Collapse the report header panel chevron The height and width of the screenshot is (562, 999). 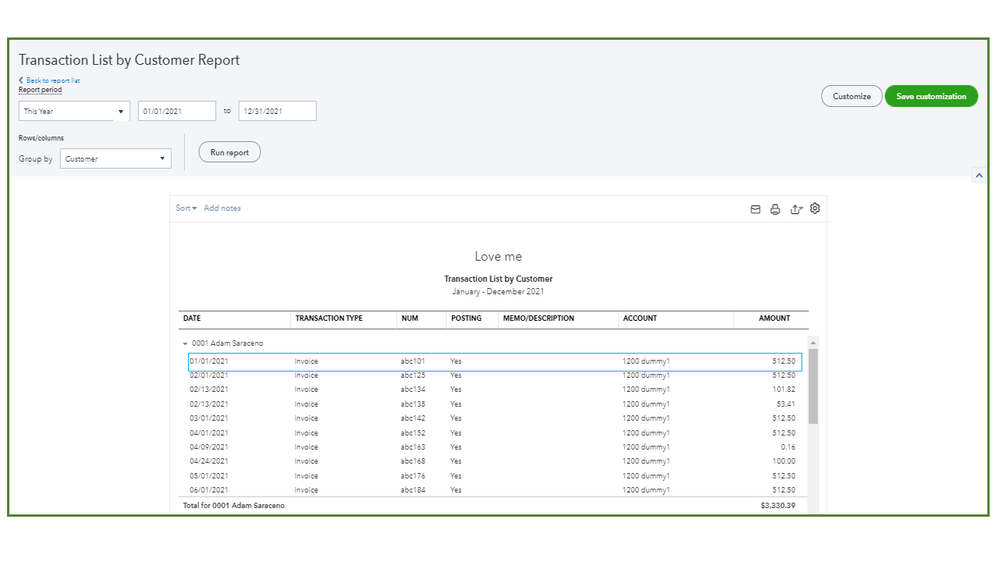tap(978, 175)
